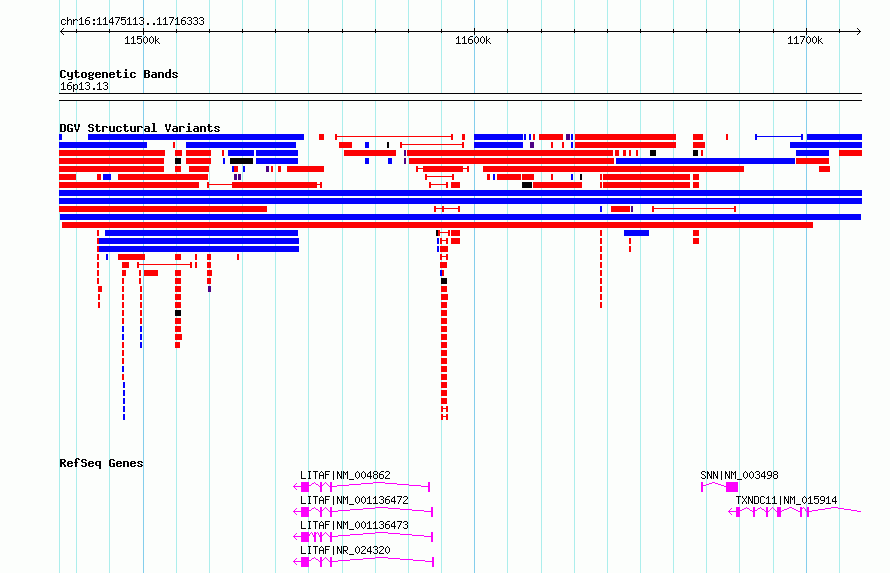Open the TXNDC11|NM_015914 gene label
Screen dimensions: 890x573
[786, 500]
